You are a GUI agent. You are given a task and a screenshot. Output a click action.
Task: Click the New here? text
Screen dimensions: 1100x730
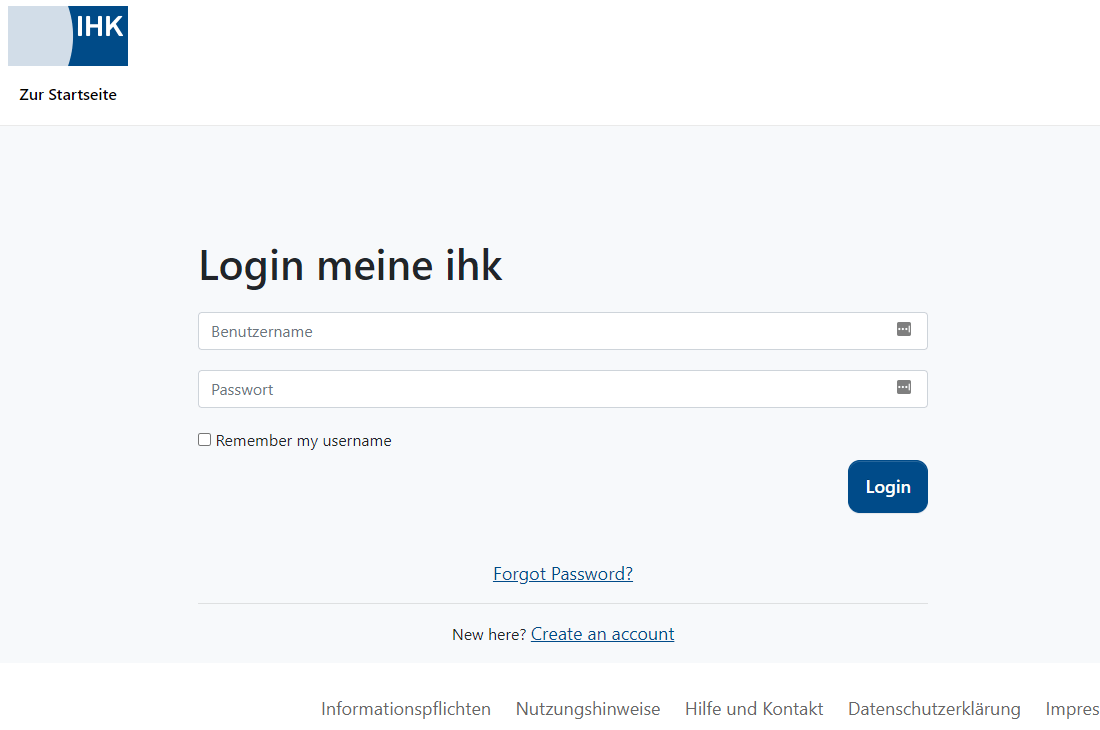click(489, 635)
